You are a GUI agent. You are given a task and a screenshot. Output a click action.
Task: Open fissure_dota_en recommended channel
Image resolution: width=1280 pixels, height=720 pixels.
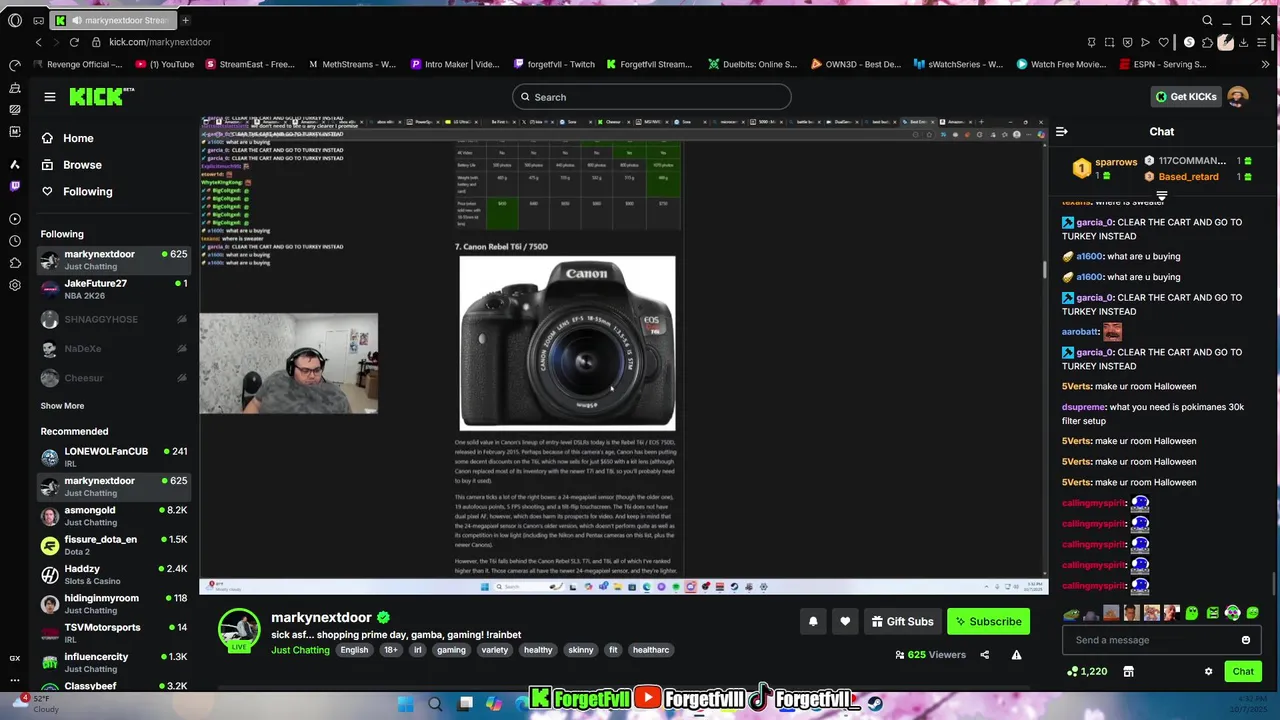tap(114, 545)
